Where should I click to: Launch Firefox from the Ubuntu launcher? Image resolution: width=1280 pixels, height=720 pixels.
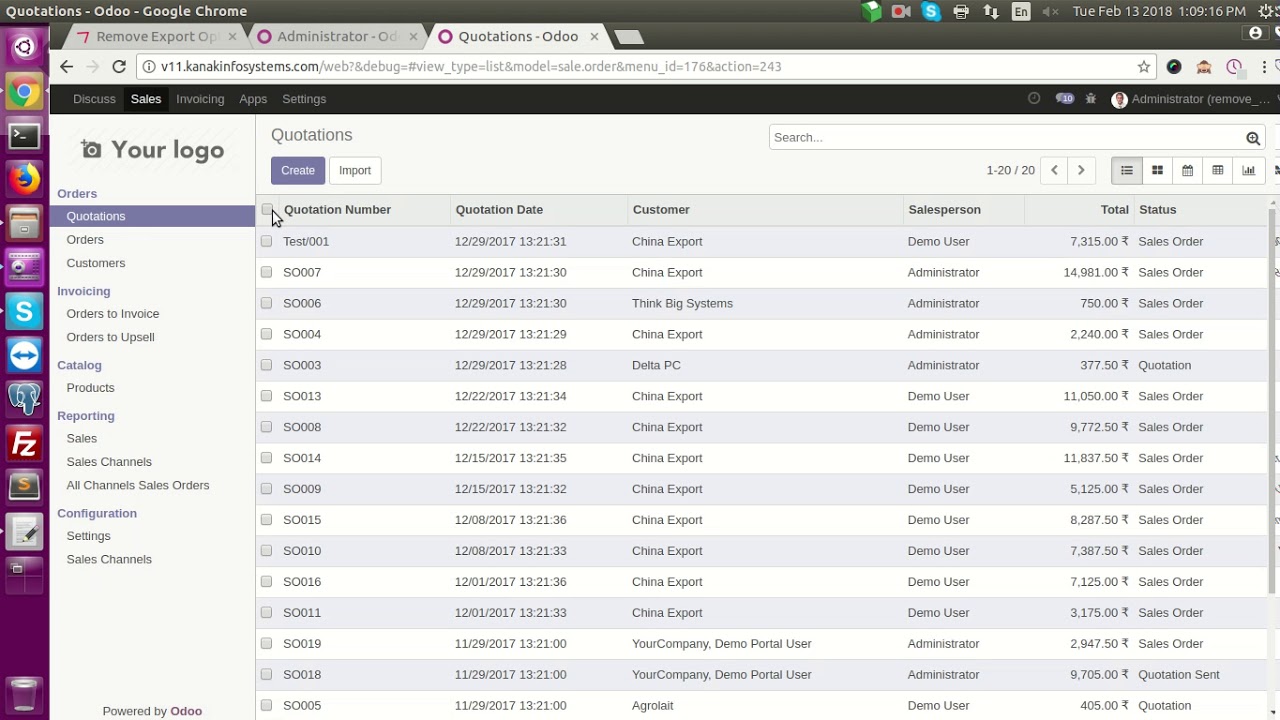24,180
